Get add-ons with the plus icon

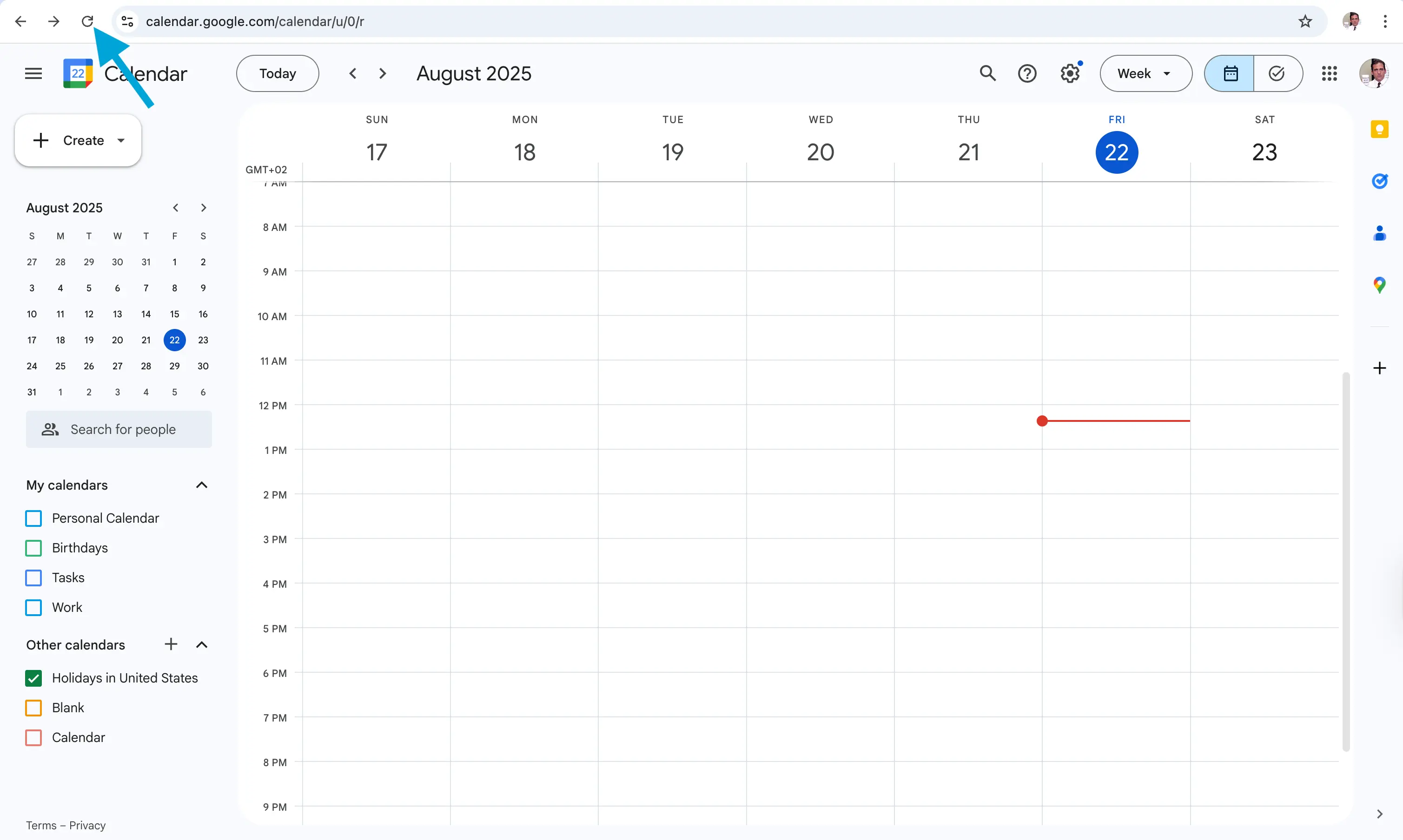tap(1379, 368)
